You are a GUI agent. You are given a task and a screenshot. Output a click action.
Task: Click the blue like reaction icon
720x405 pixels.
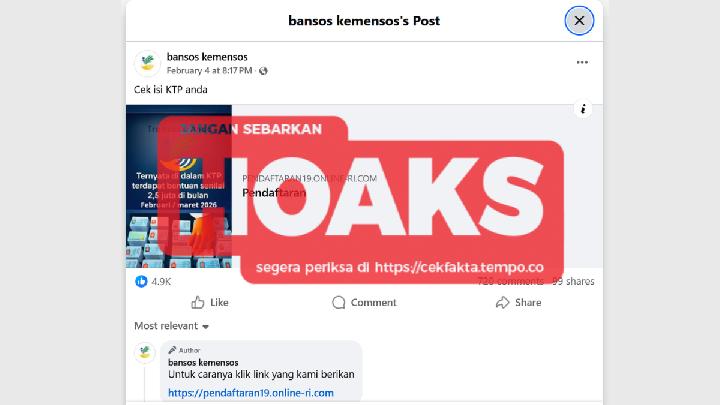[x=141, y=281]
